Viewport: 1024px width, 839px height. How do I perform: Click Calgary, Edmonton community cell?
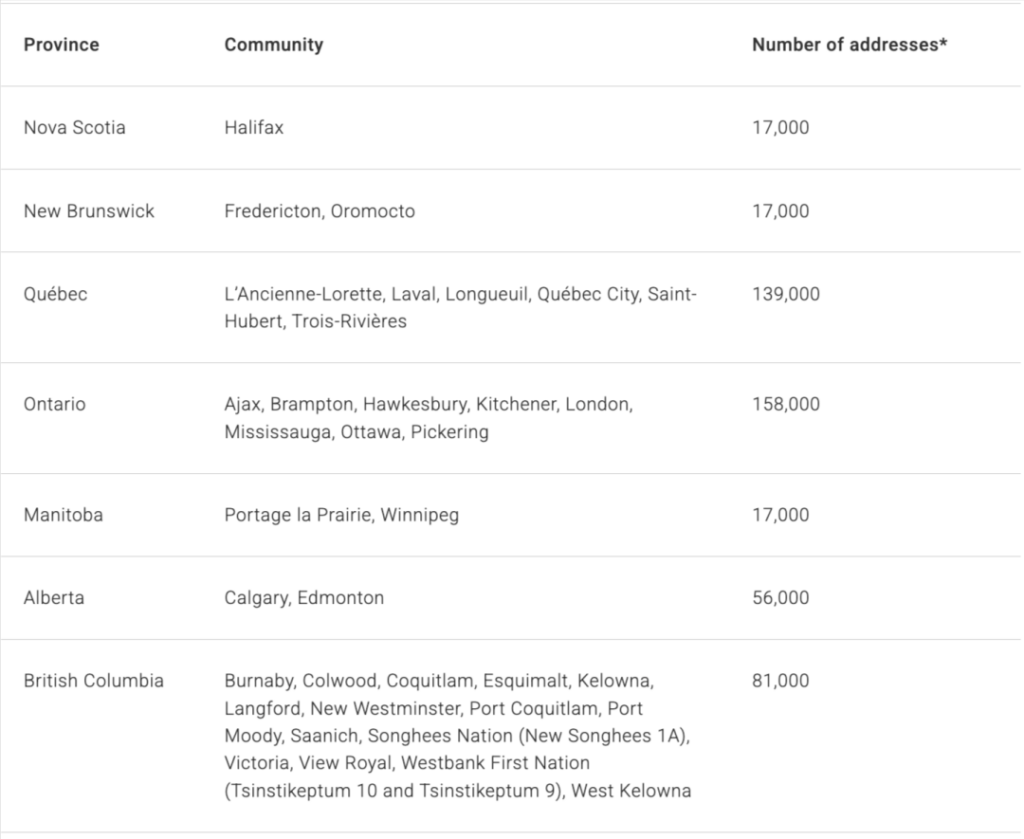pyautogui.click(x=304, y=598)
